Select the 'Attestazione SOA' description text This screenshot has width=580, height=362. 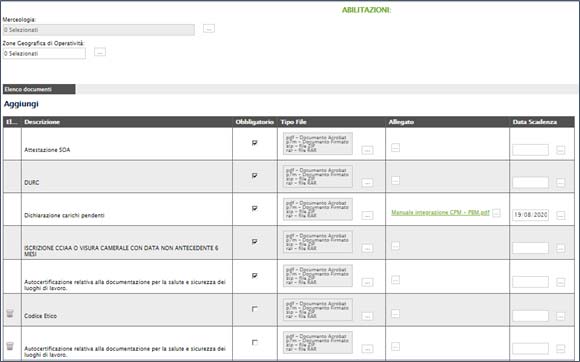(x=47, y=150)
